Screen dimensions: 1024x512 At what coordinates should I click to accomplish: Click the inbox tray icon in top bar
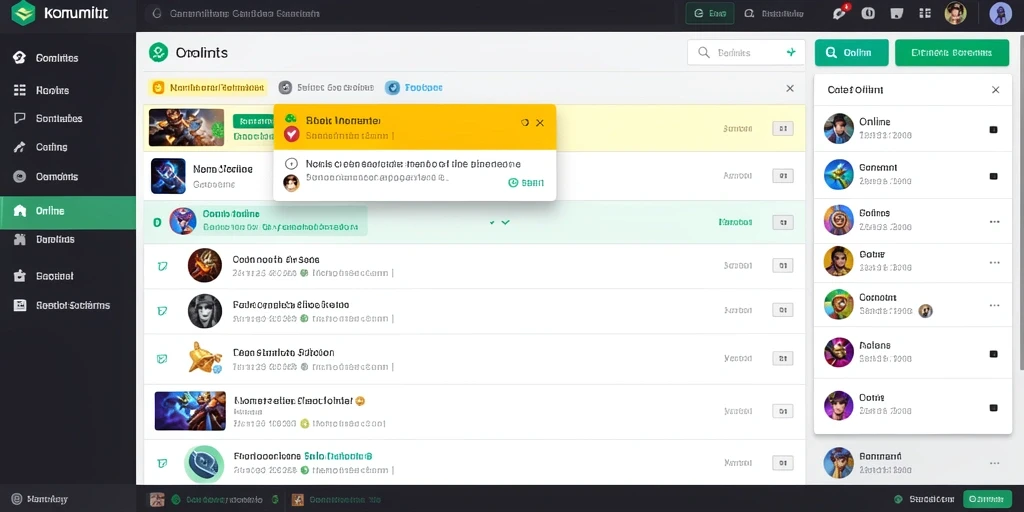coord(897,13)
